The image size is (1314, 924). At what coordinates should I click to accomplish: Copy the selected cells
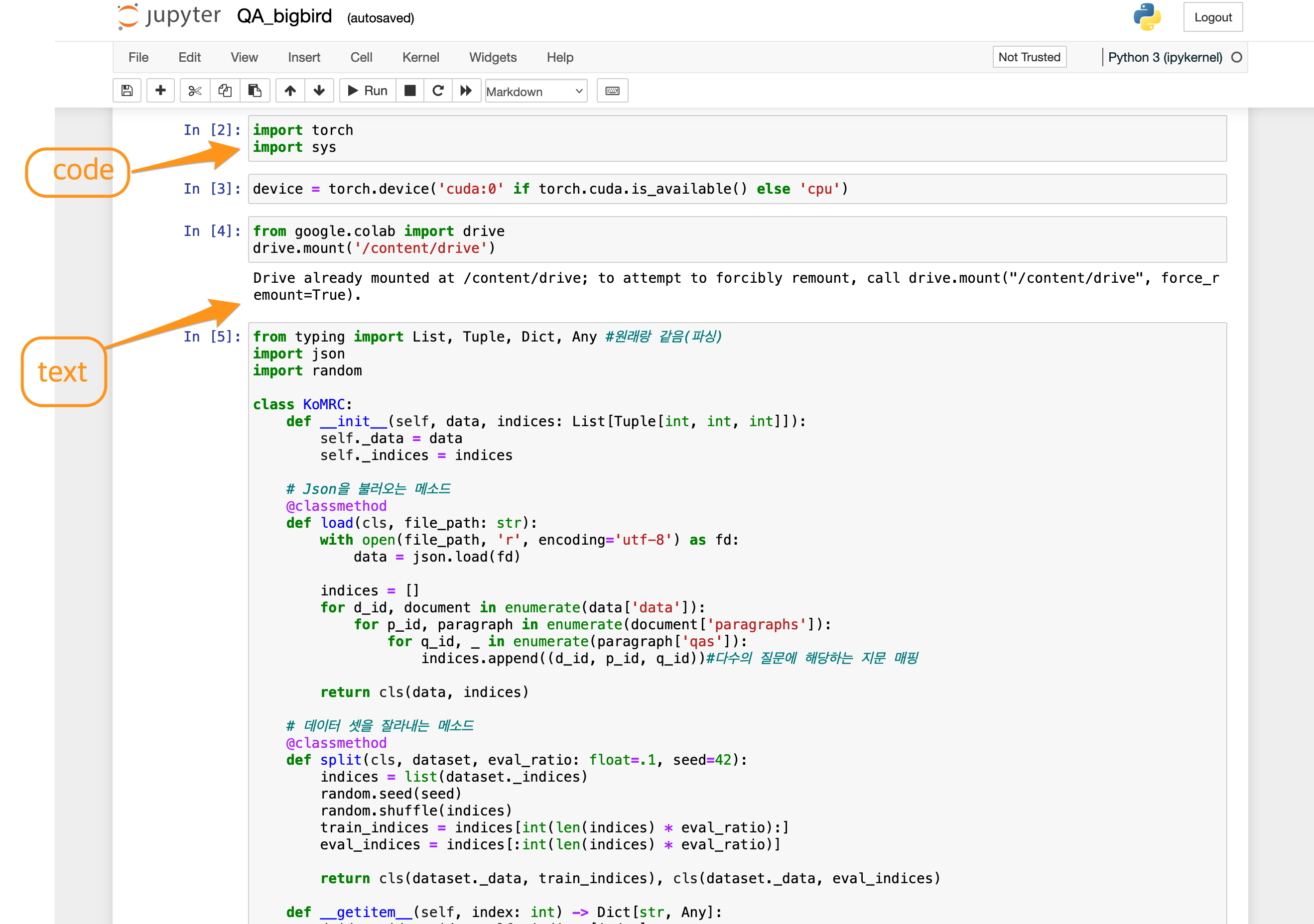coord(225,91)
